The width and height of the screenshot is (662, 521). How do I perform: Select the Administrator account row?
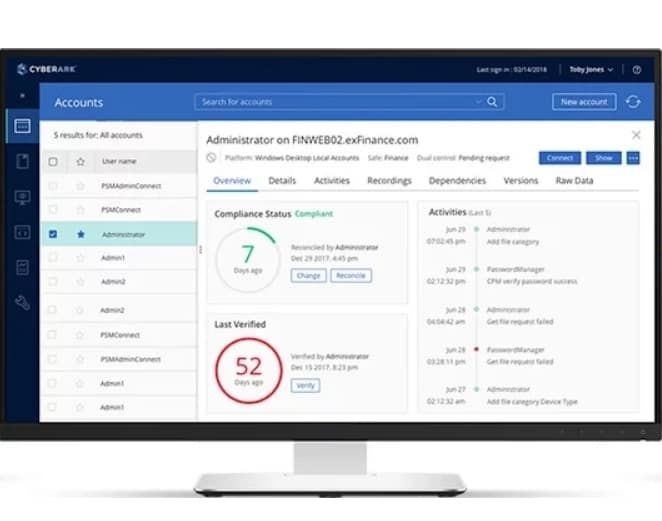(119, 234)
